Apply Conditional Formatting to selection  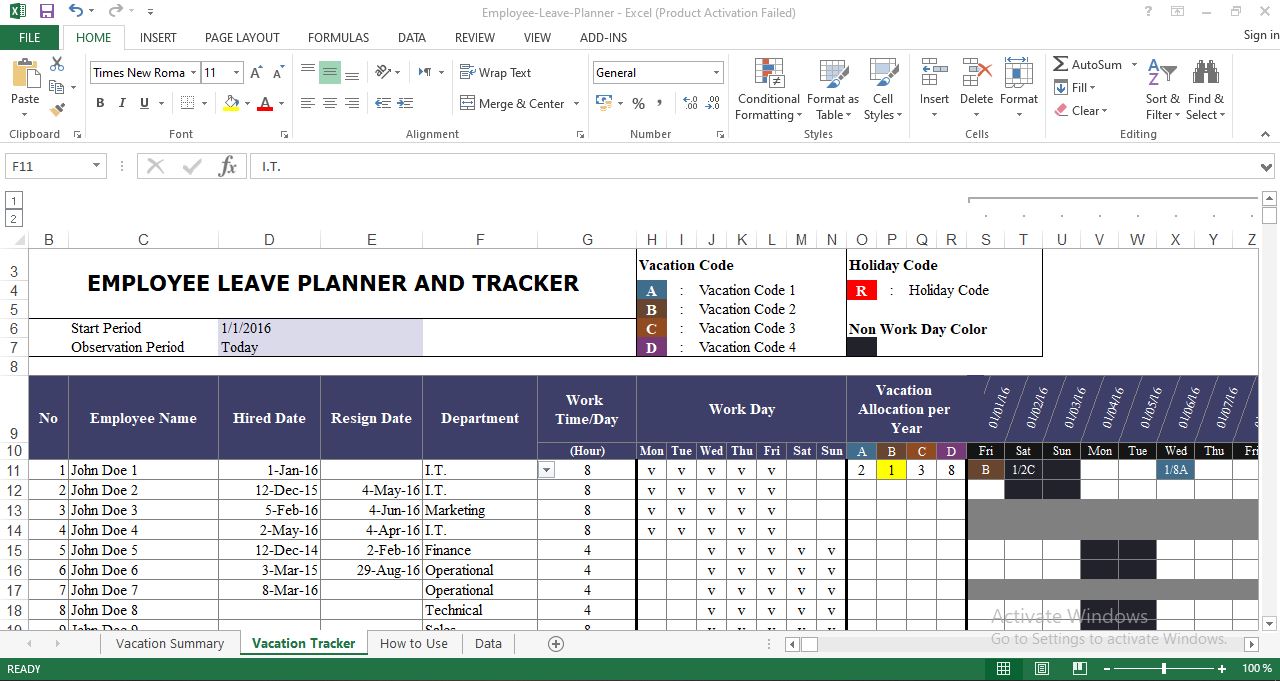768,89
